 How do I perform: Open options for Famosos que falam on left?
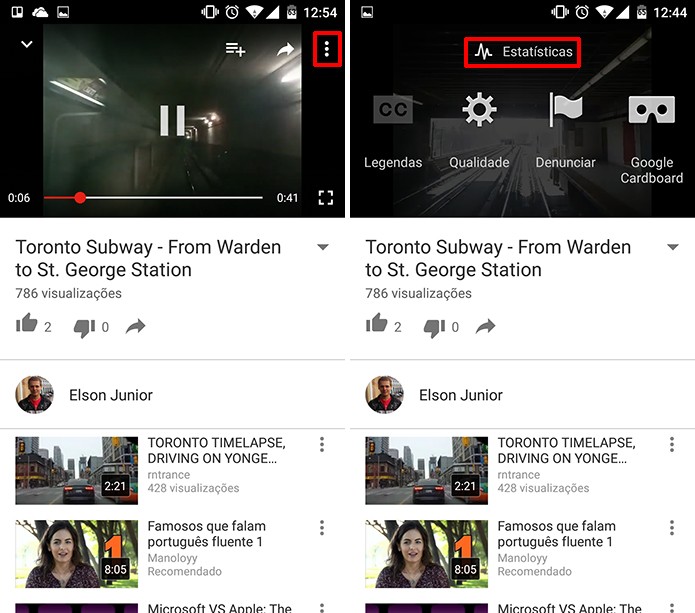pyautogui.click(x=322, y=528)
